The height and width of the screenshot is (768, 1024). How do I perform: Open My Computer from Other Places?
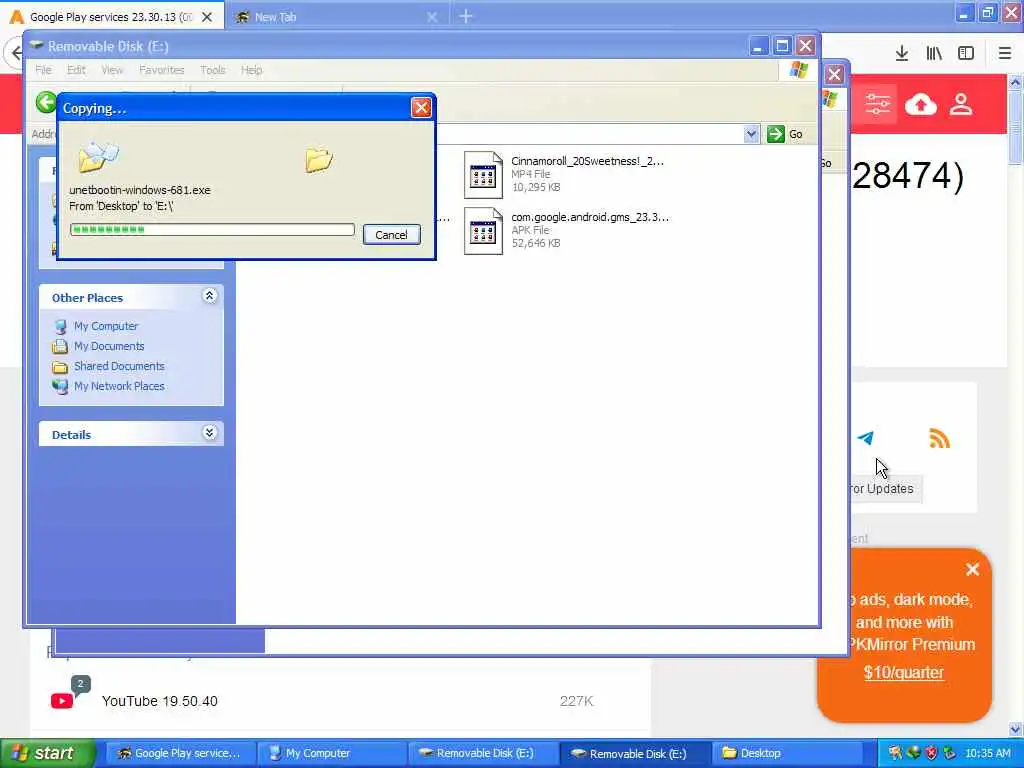[x=106, y=326]
